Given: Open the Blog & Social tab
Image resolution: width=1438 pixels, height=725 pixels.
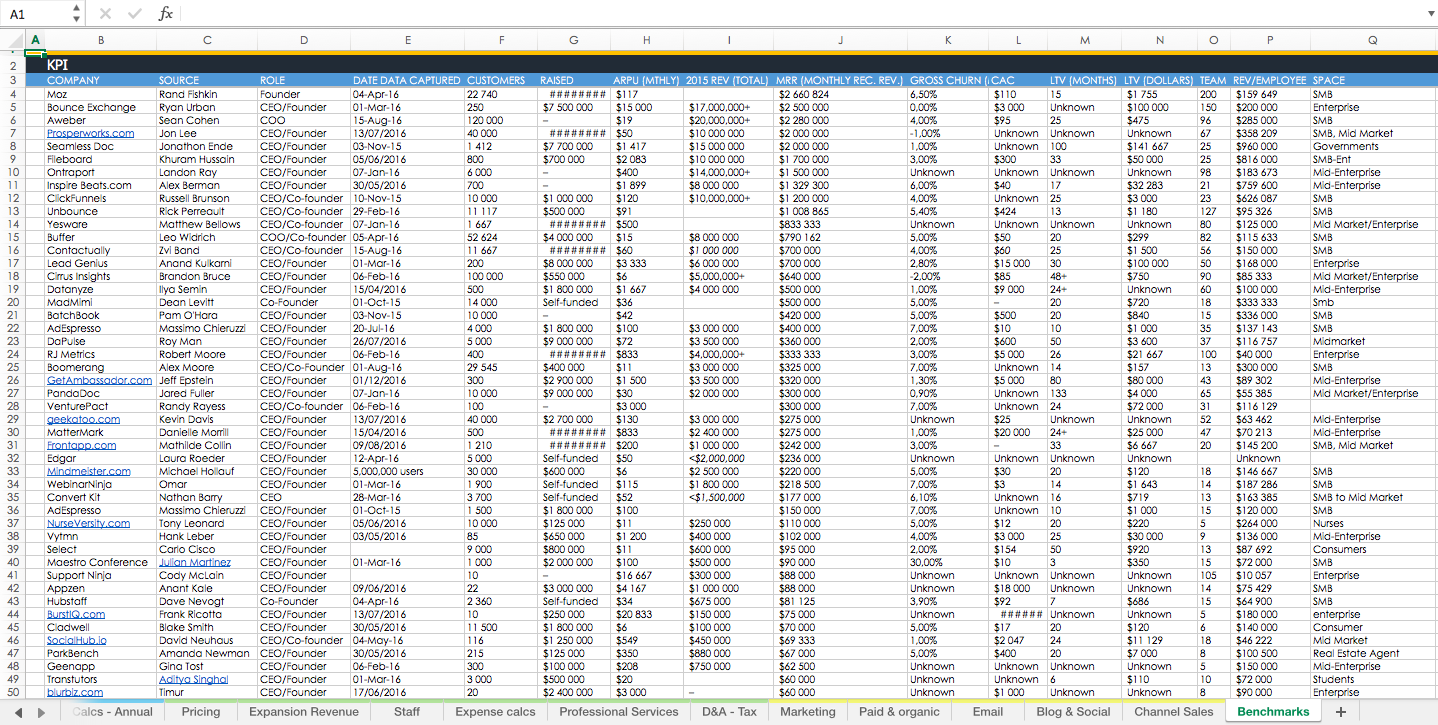Looking at the screenshot, I should tap(1073, 712).
